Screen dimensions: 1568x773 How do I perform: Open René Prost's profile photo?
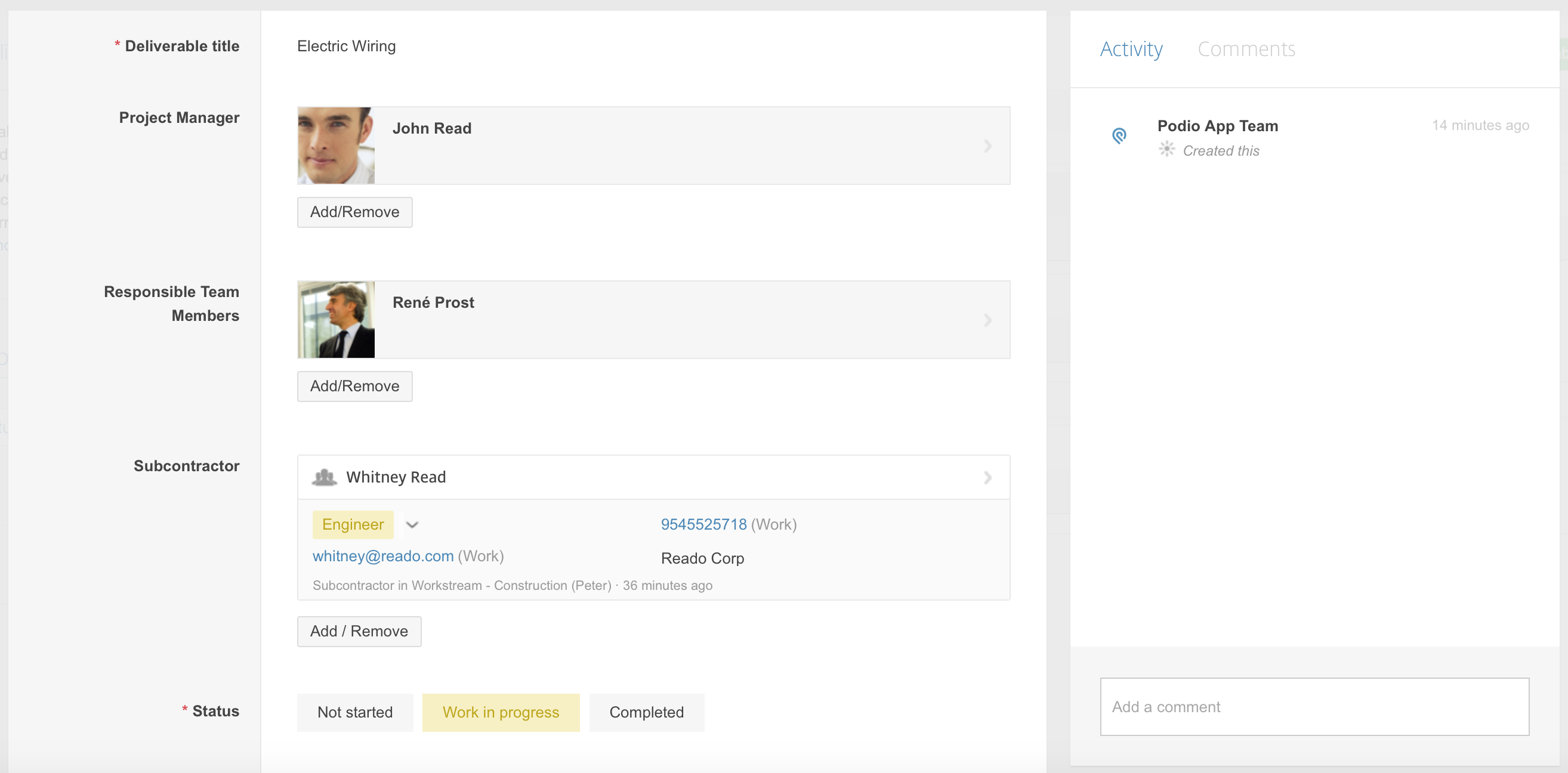click(336, 320)
